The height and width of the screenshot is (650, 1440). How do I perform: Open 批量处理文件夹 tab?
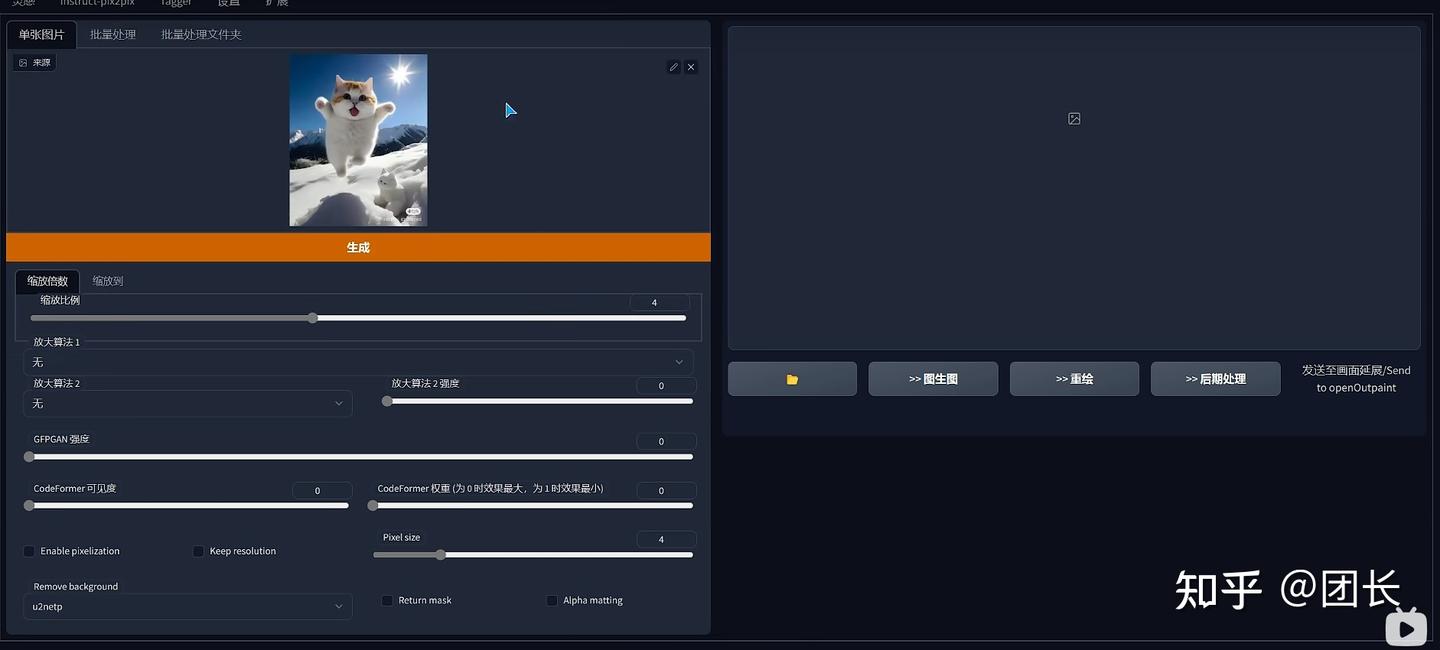[201, 34]
